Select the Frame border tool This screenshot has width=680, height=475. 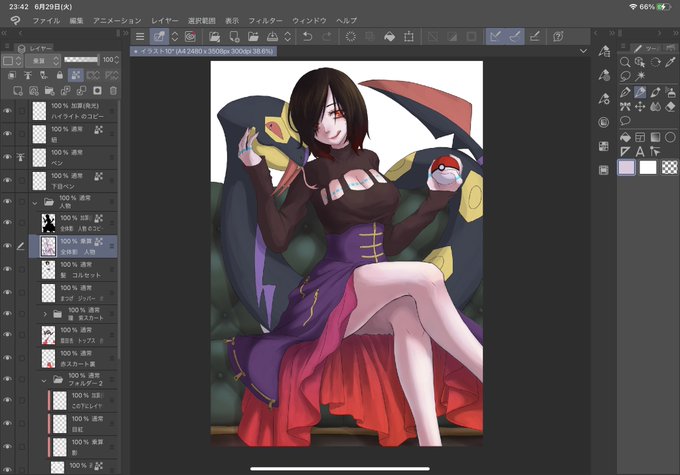click(x=640, y=138)
